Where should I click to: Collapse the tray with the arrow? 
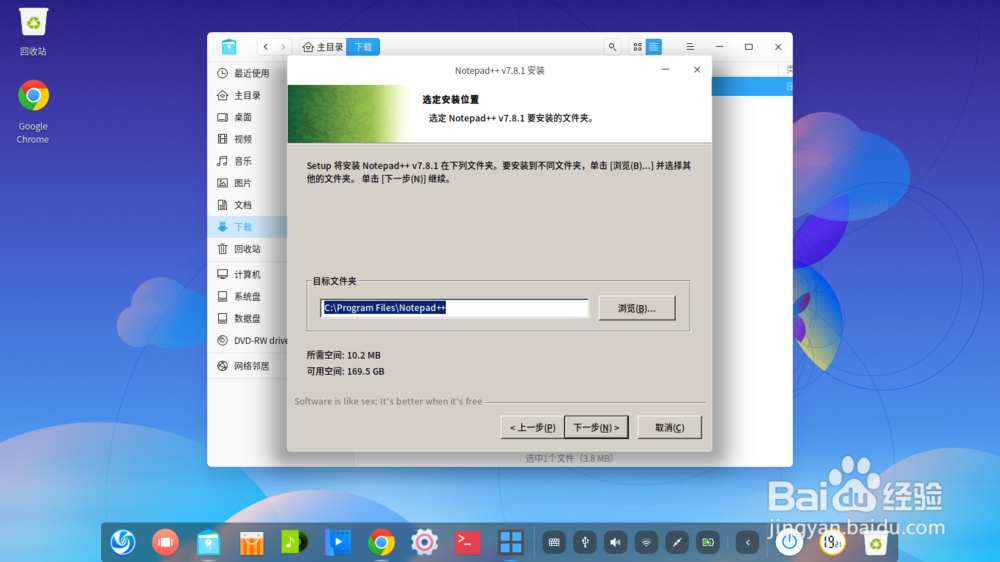click(x=747, y=543)
